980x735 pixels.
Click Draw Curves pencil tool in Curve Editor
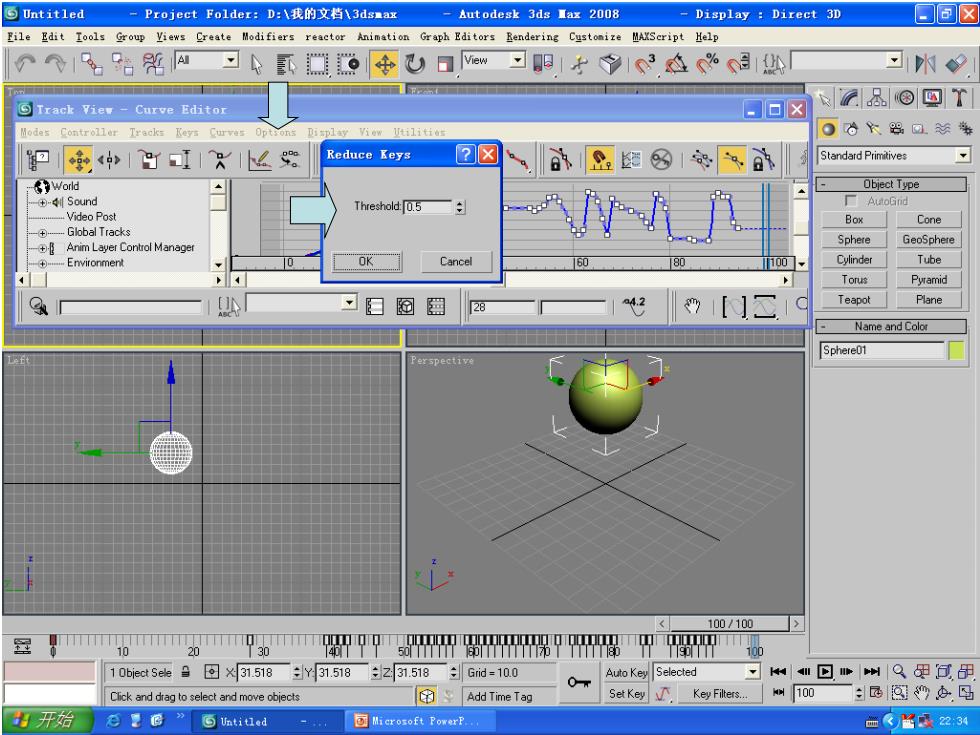259,160
